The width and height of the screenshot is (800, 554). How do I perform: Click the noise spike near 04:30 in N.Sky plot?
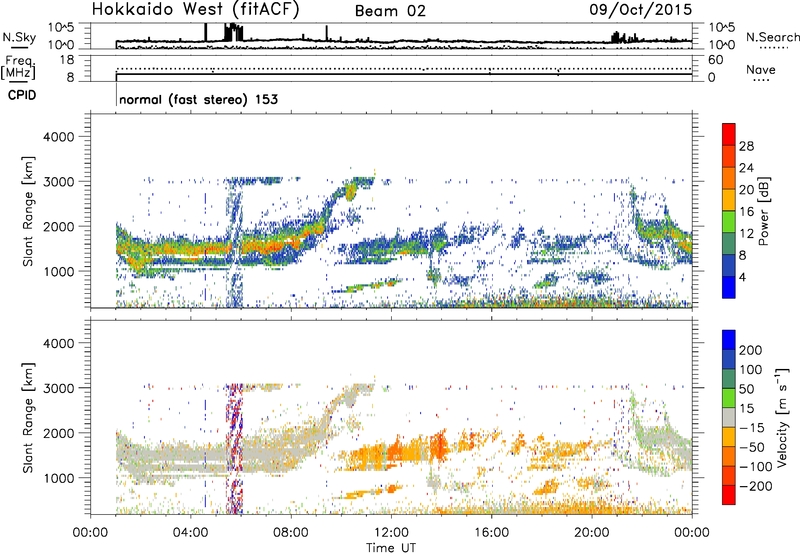tap(206, 32)
